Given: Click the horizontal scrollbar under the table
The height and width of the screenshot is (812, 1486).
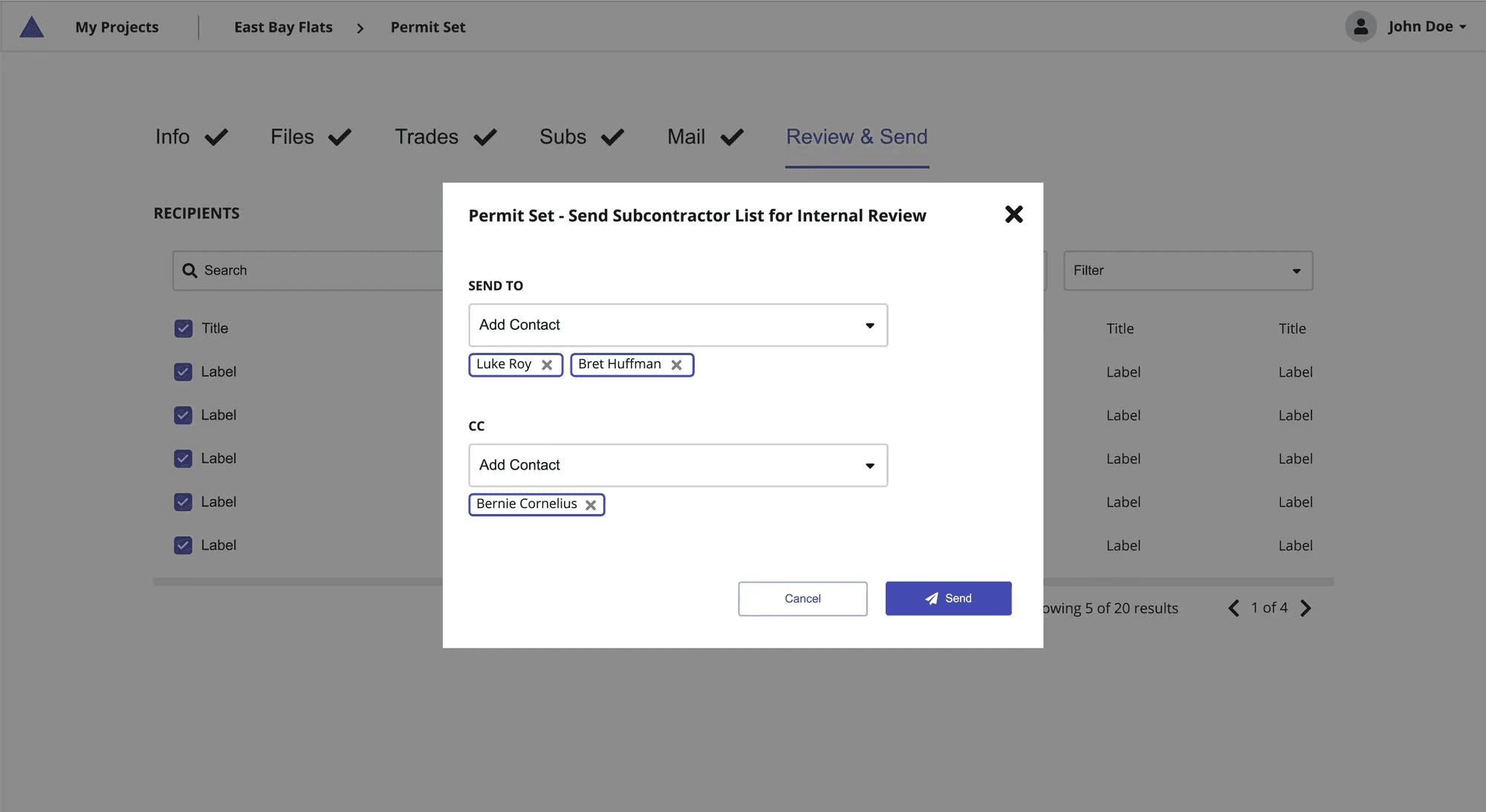Looking at the screenshot, I should click(x=297, y=582).
